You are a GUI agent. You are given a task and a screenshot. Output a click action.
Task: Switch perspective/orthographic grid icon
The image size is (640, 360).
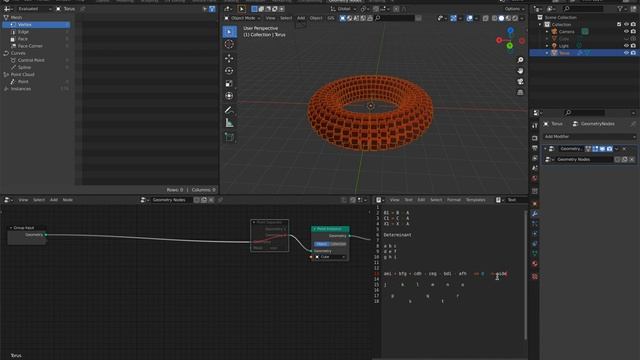tap(520, 93)
